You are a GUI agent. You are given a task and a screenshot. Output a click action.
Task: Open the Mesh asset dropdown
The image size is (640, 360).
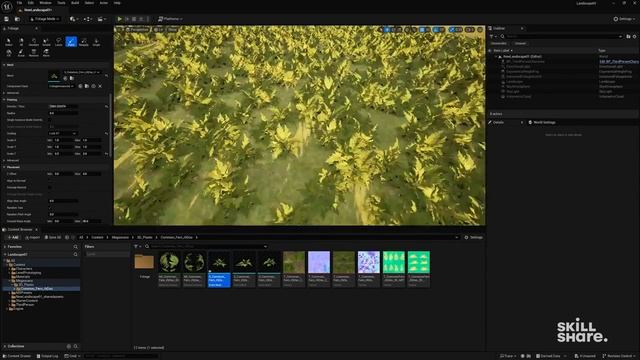coord(82,72)
